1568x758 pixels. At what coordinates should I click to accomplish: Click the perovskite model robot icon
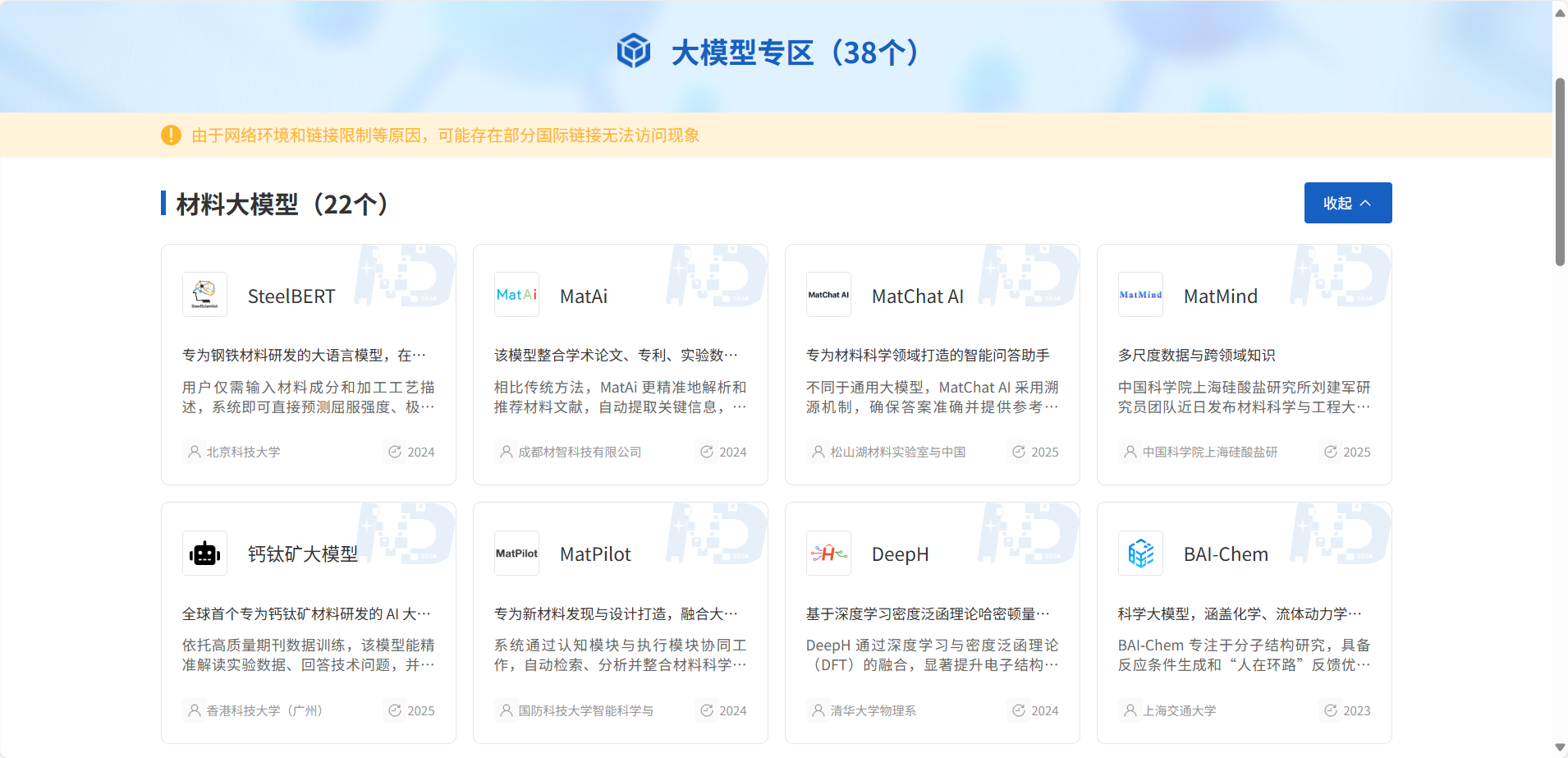click(204, 554)
